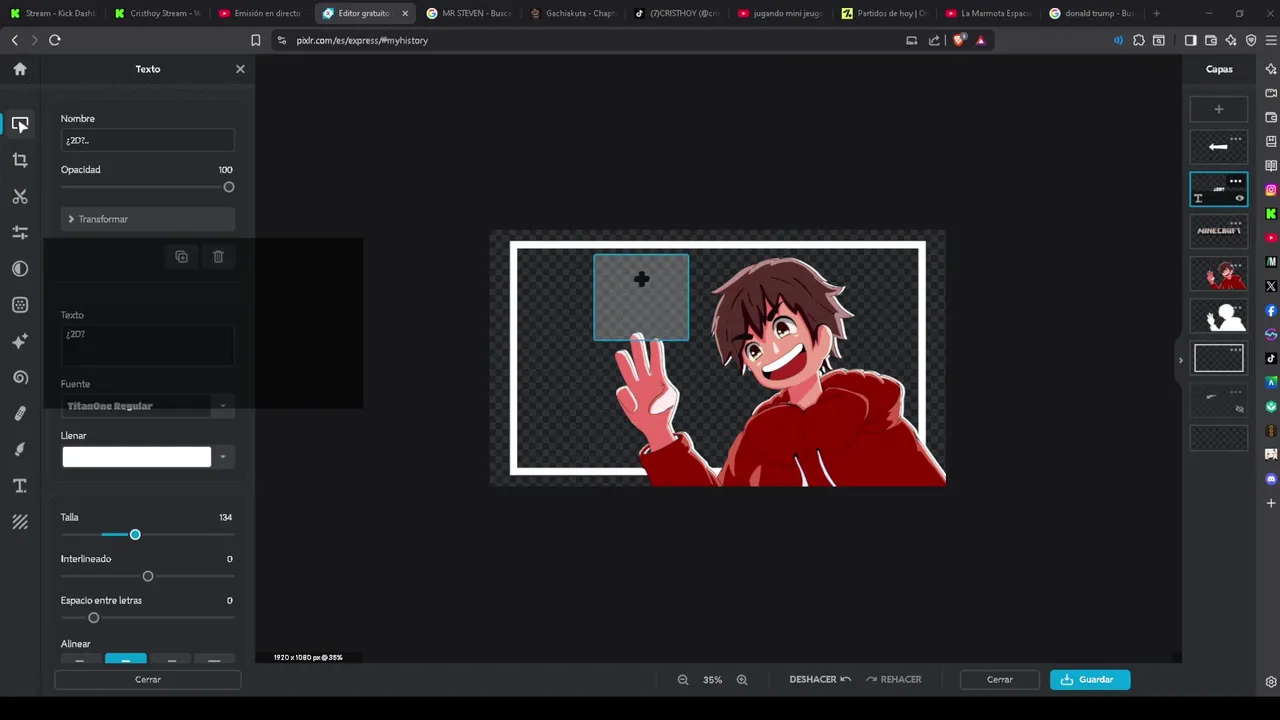The height and width of the screenshot is (720, 1280).
Task: Show the hidden sketch layer via crossed eye
Action: pyautogui.click(x=1239, y=409)
